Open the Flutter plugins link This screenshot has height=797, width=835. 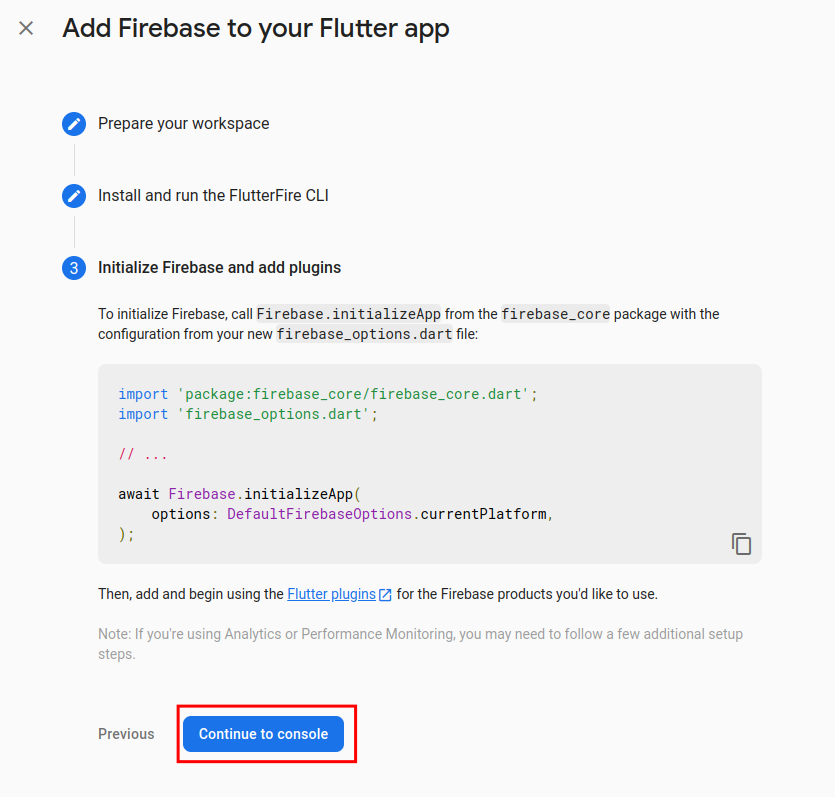(331, 594)
